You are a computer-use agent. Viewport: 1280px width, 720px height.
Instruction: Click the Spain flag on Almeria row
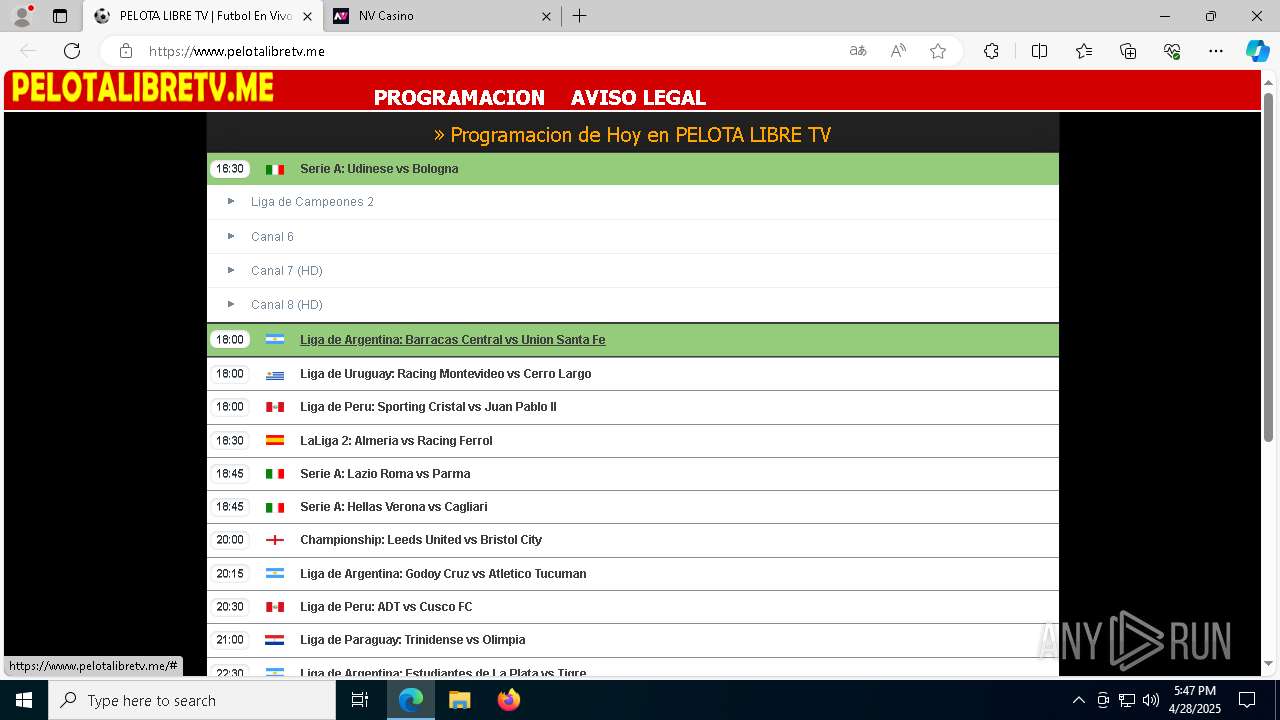(x=275, y=440)
